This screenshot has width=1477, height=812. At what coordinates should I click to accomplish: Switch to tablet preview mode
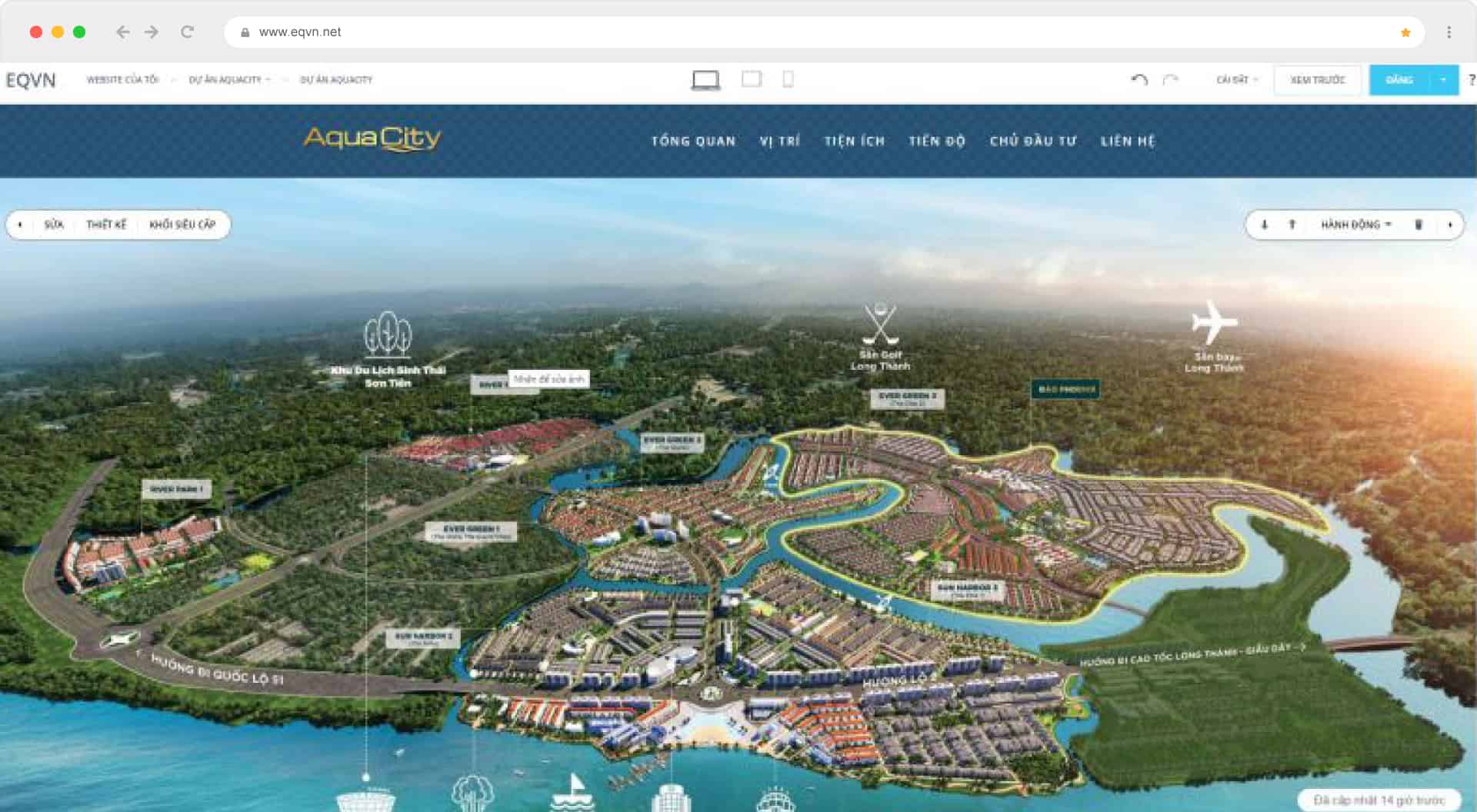point(751,79)
